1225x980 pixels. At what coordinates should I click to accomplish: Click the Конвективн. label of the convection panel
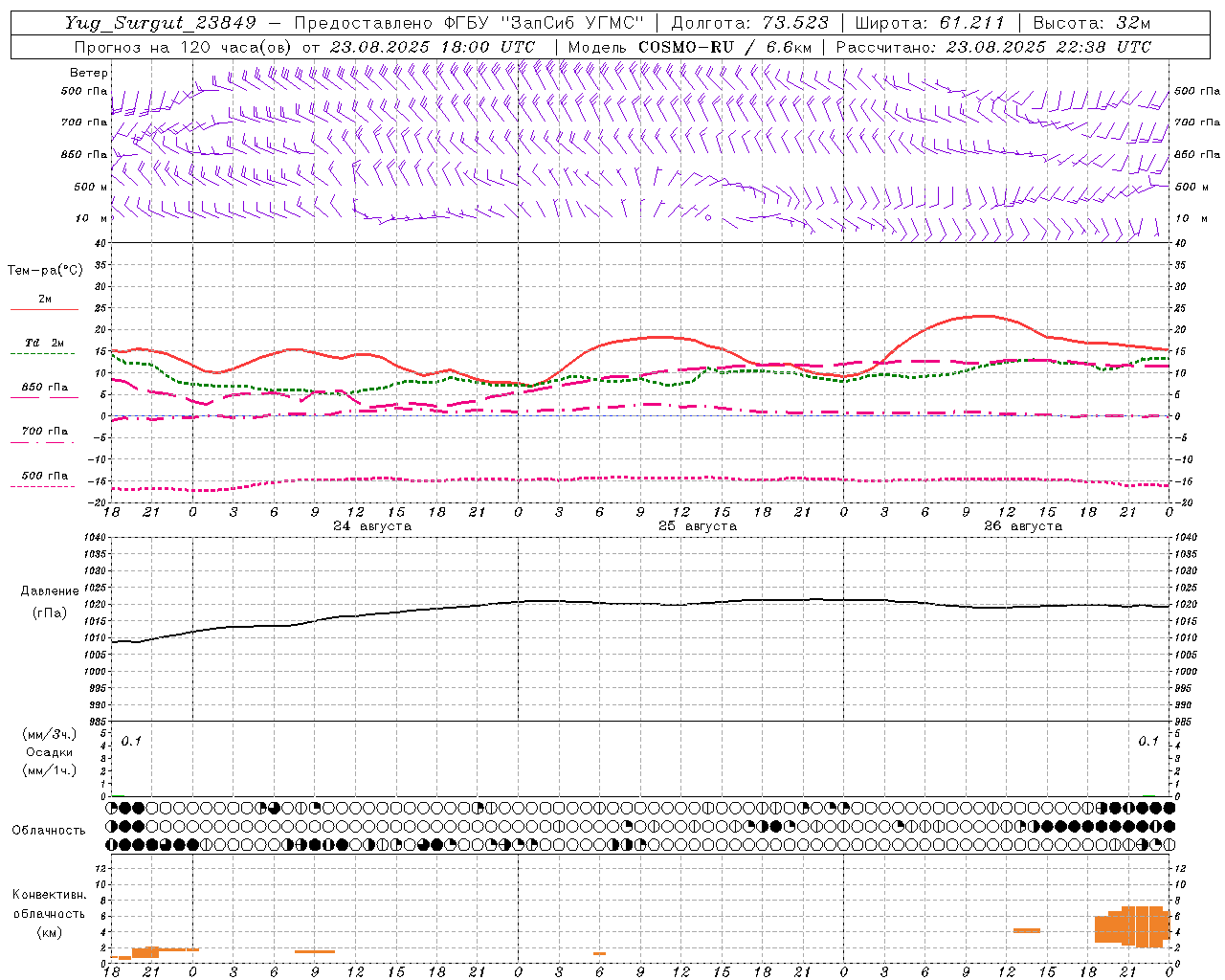point(50,894)
